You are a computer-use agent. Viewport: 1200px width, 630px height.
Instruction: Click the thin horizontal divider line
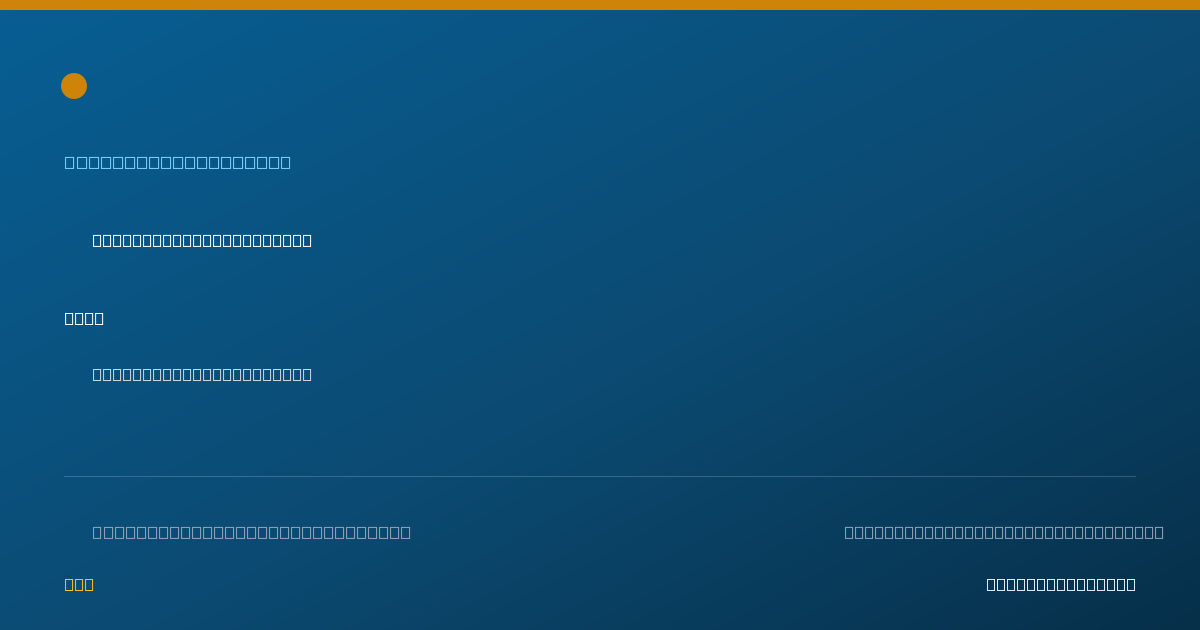600,476
